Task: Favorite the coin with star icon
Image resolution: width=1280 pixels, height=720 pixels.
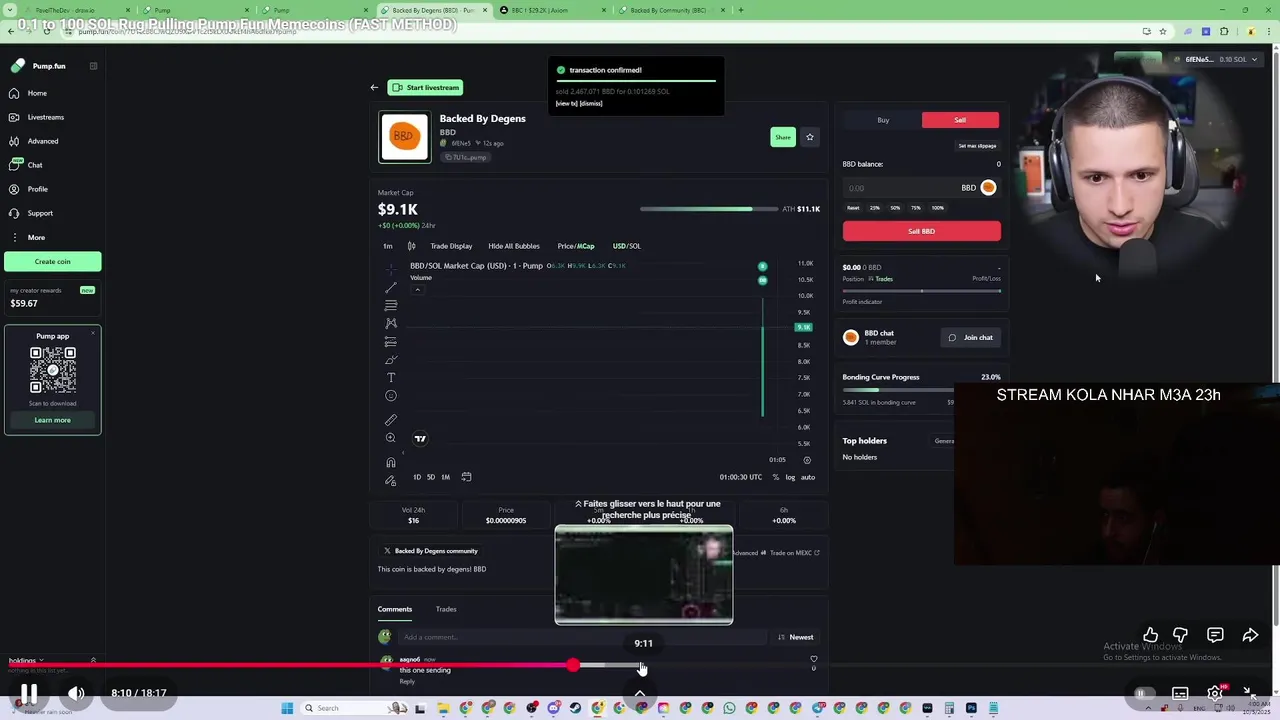Action: [810, 137]
